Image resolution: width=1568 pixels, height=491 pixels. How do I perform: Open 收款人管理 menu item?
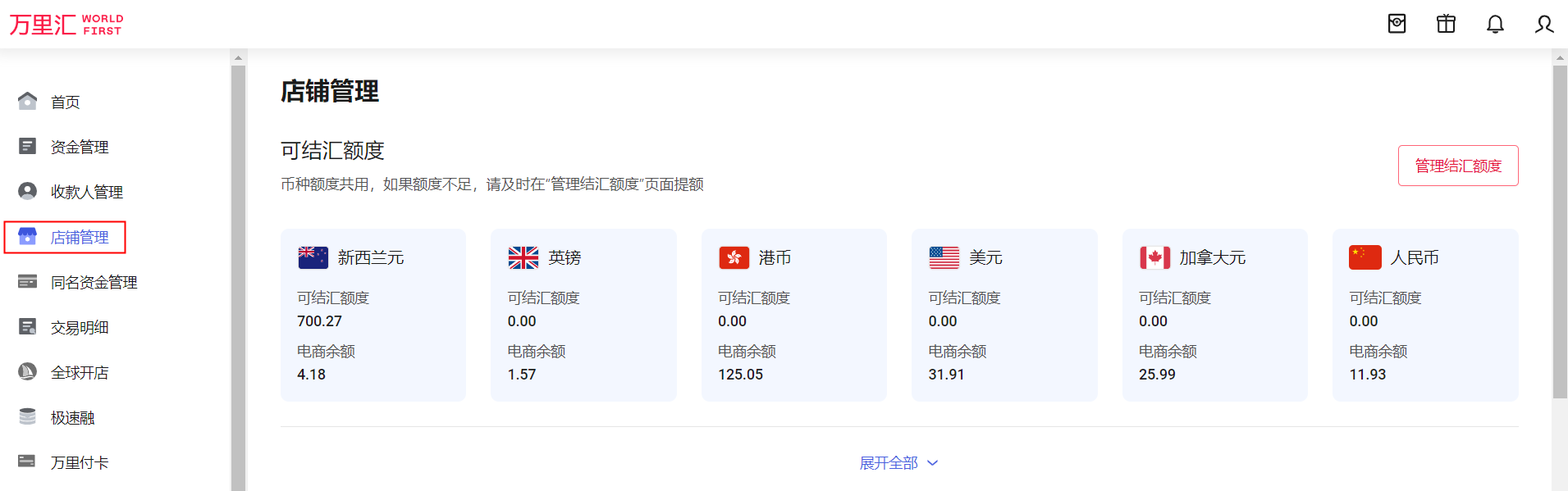click(86, 192)
